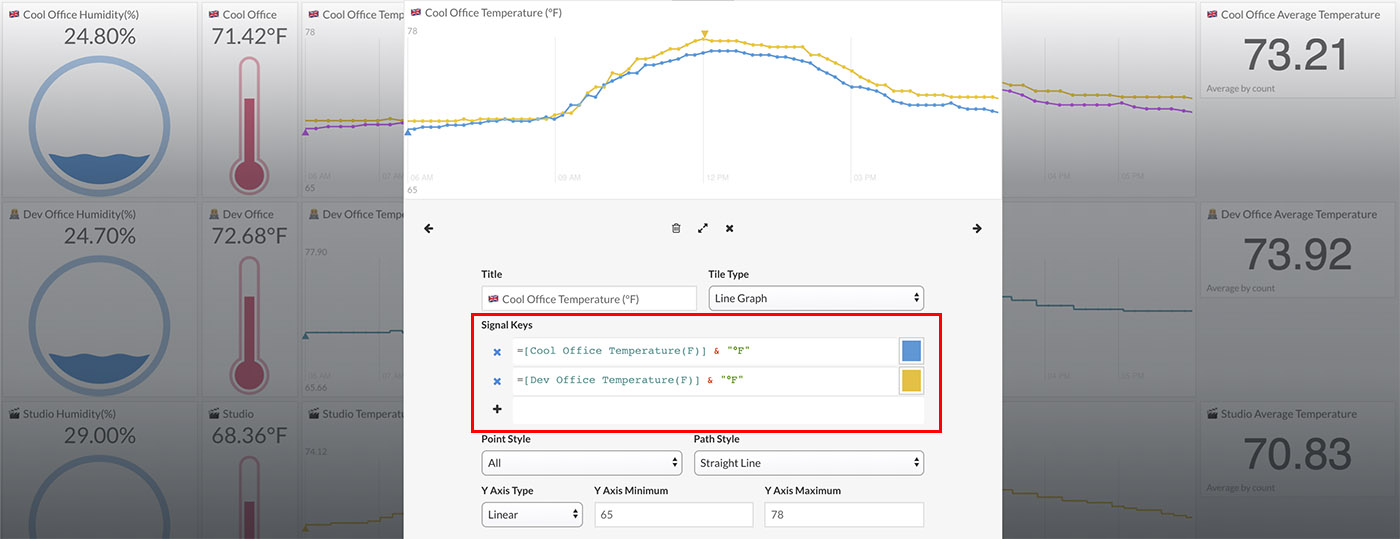
Task: Pick the yellow color swatch for Dev Office
Action: (x=911, y=381)
